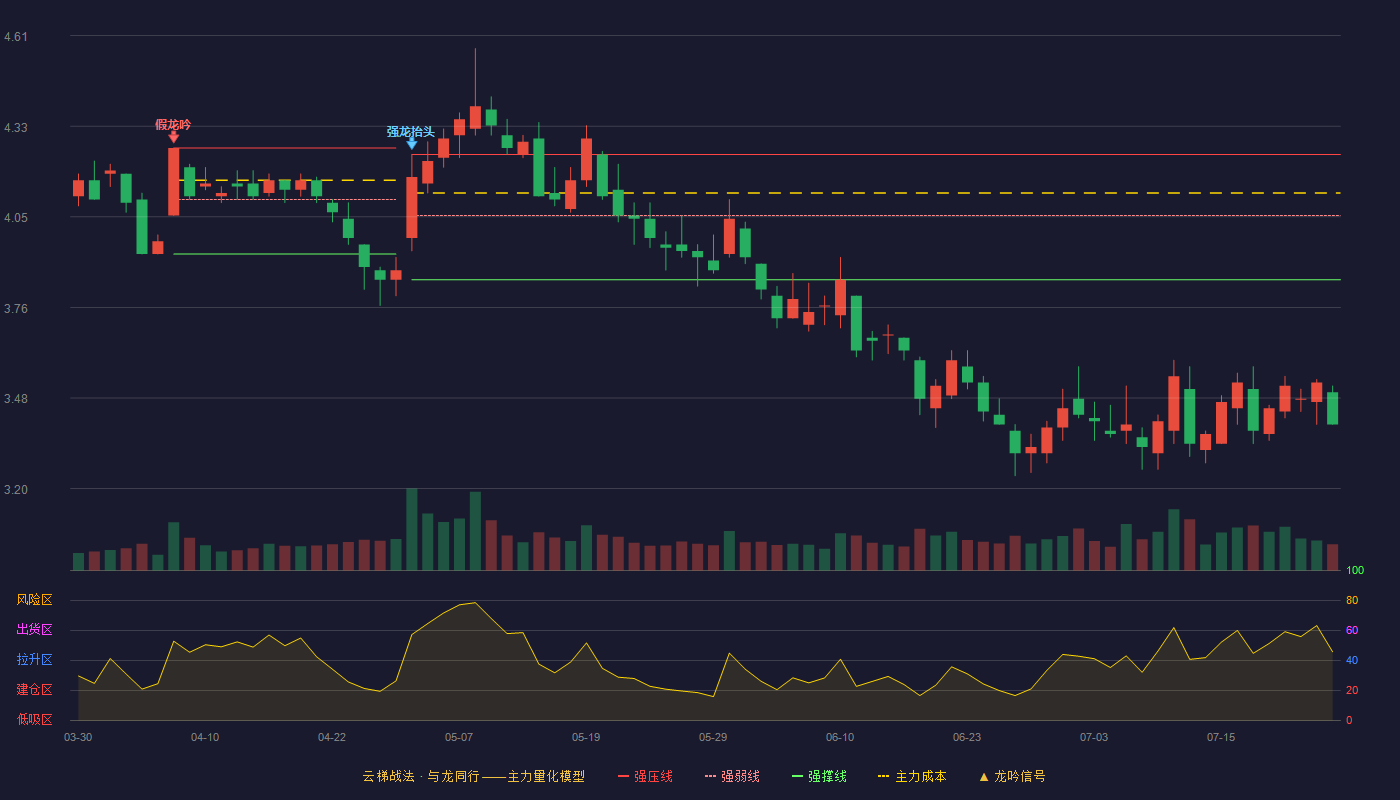
Task: Toggle the 主力成本 legend item
Action: click(912, 776)
